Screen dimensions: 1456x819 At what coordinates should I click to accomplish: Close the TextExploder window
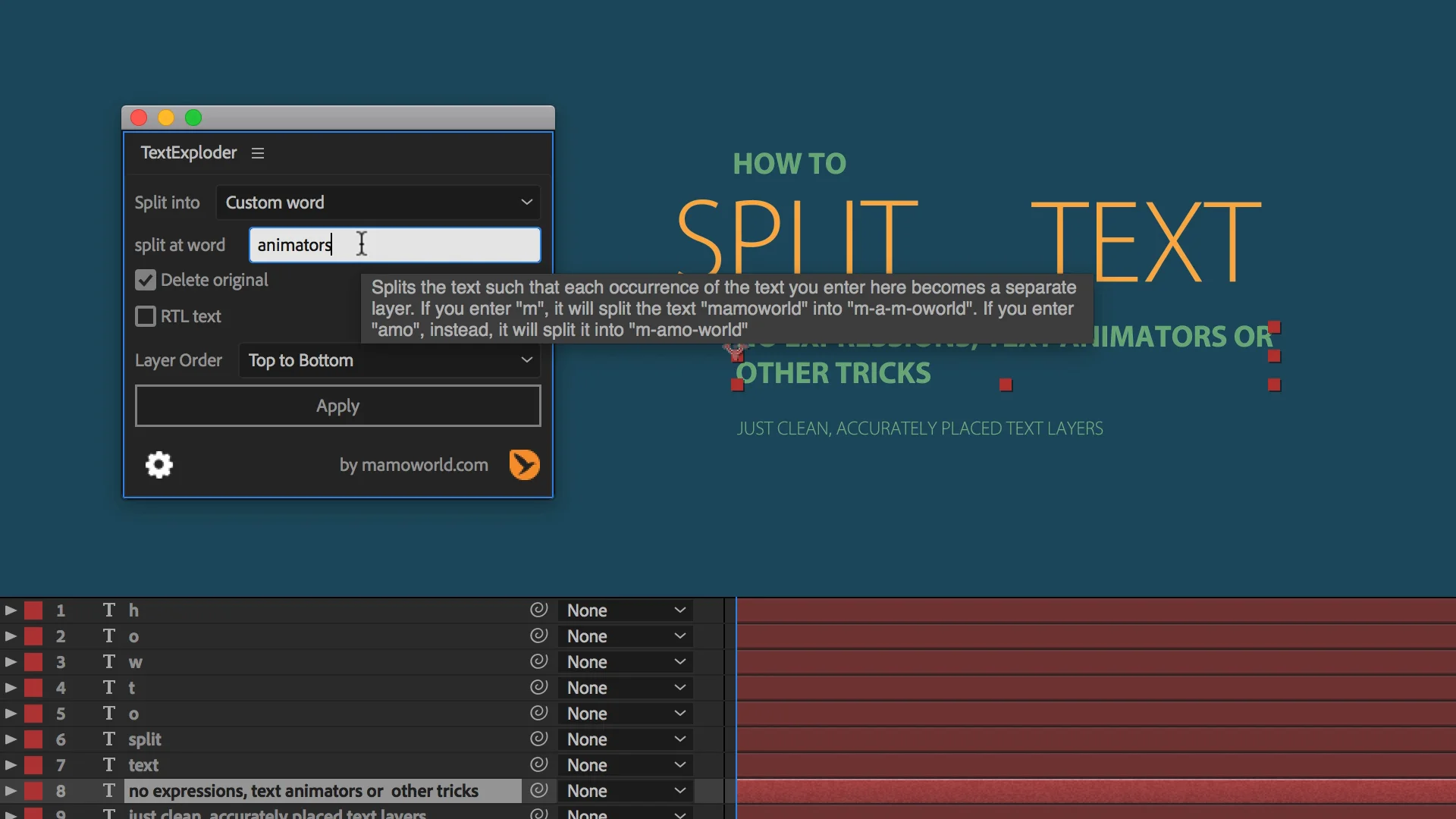pos(139,118)
